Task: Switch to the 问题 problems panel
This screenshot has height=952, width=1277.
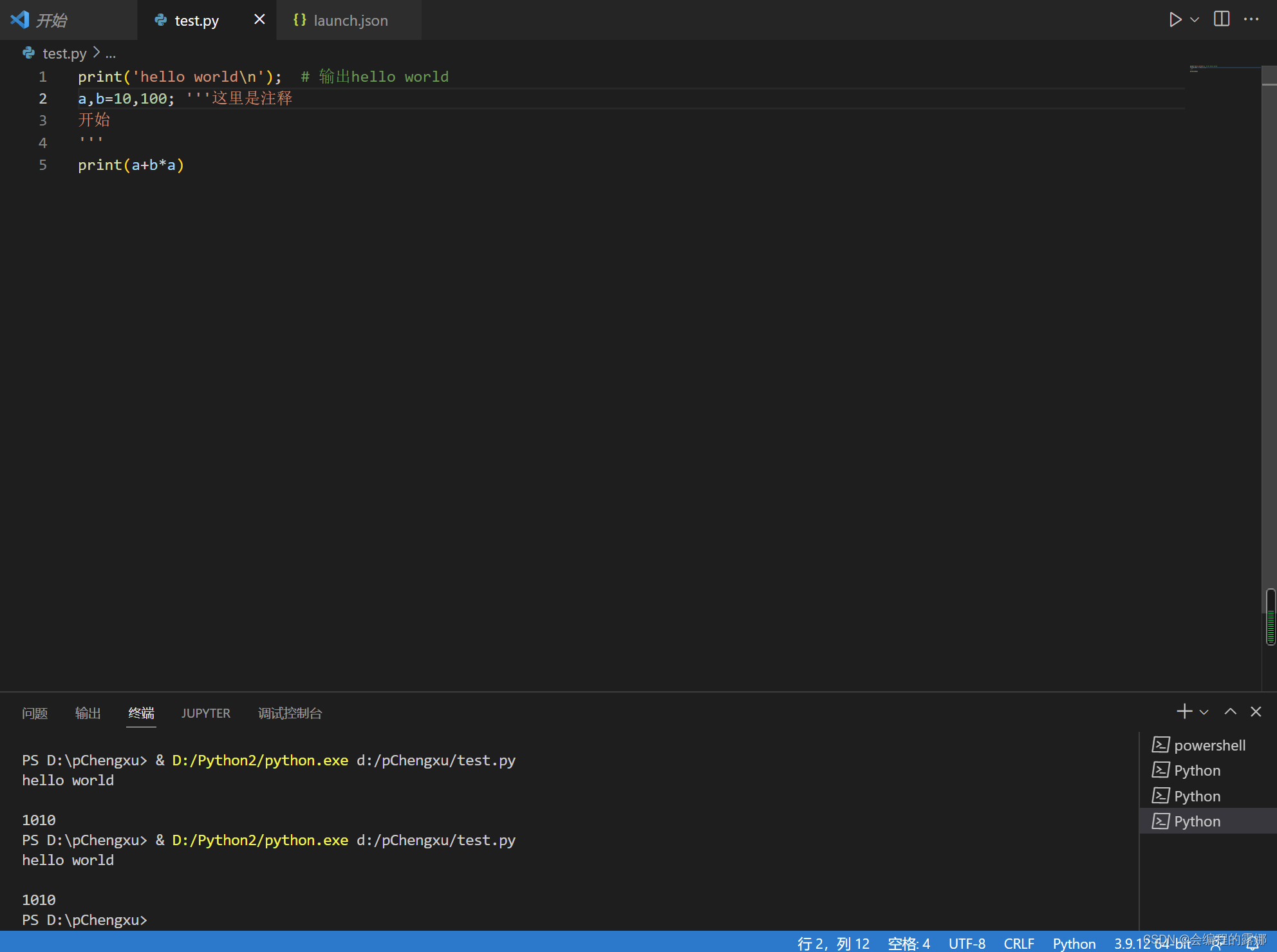Action: coord(35,713)
